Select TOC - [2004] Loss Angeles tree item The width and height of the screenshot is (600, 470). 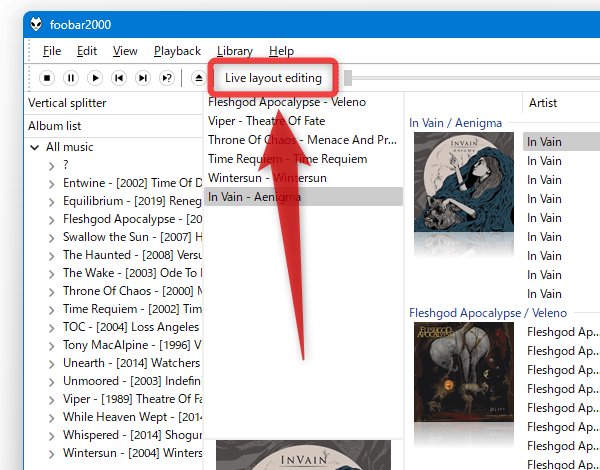coord(131,327)
